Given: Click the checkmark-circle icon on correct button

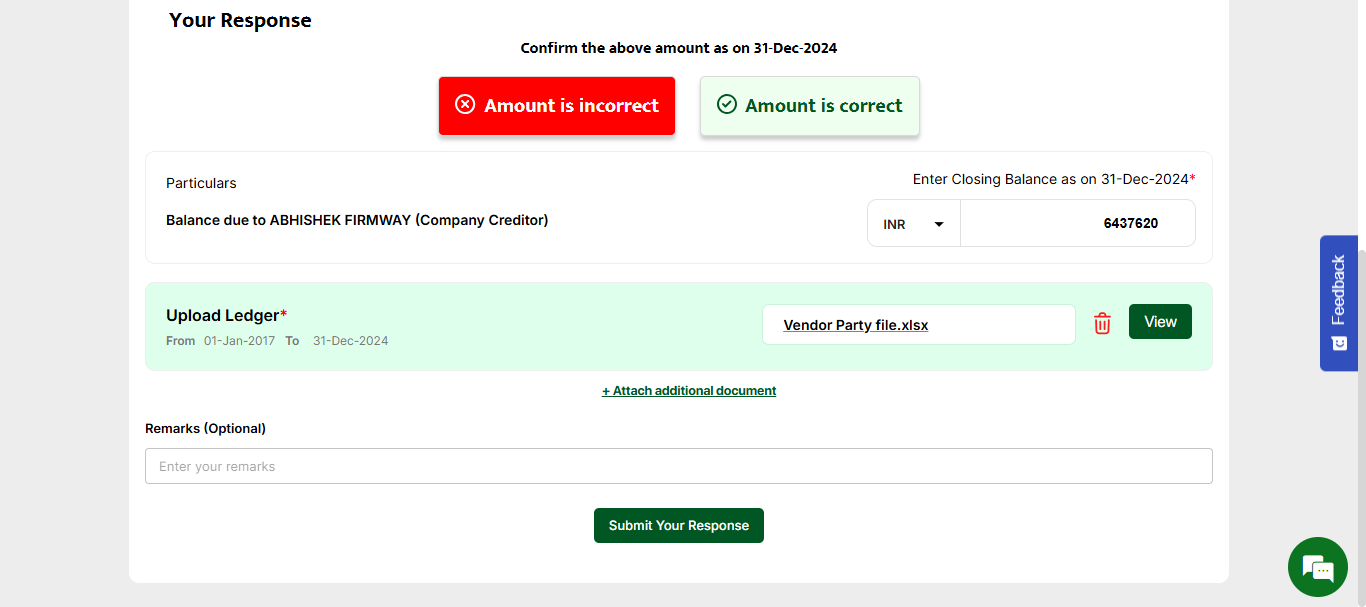Looking at the screenshot, I should point(727,105).
